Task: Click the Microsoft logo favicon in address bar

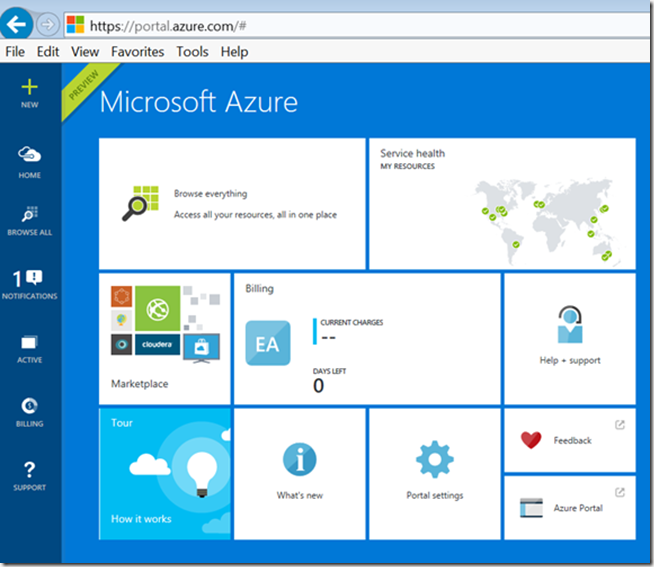Action: coord(75,25)
